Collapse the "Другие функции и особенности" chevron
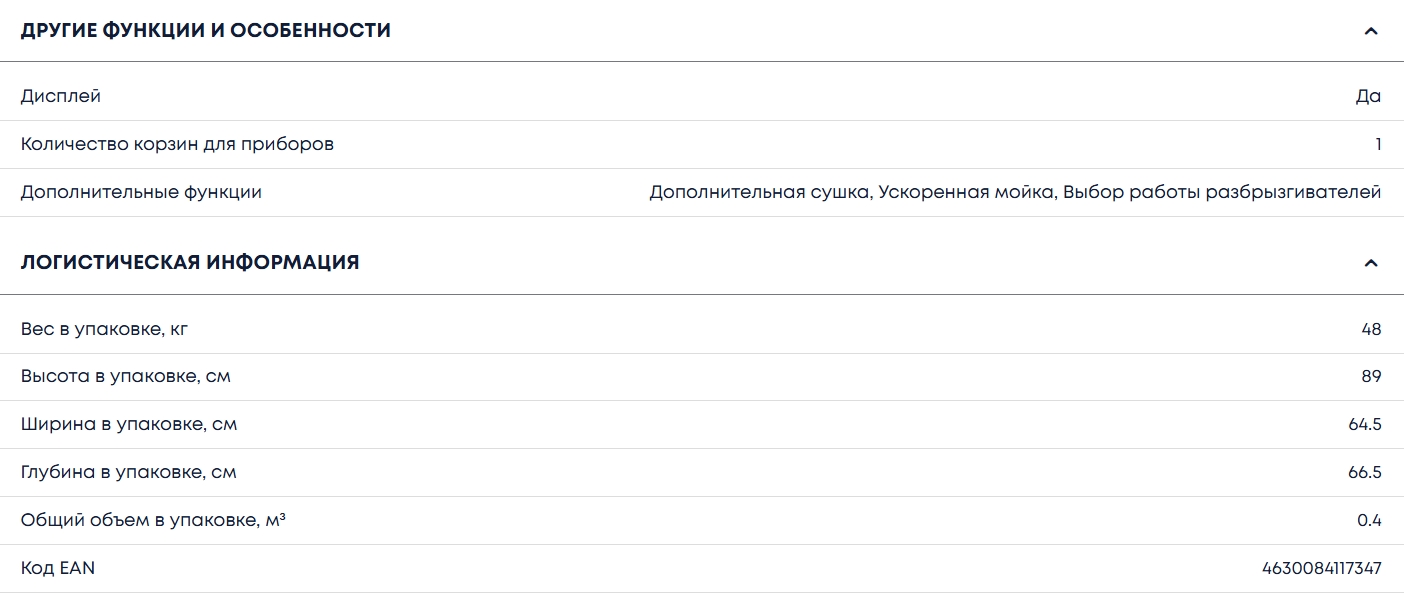Image resolution: width=1404 pixels, height=594 pixels. click(1371, 31)
